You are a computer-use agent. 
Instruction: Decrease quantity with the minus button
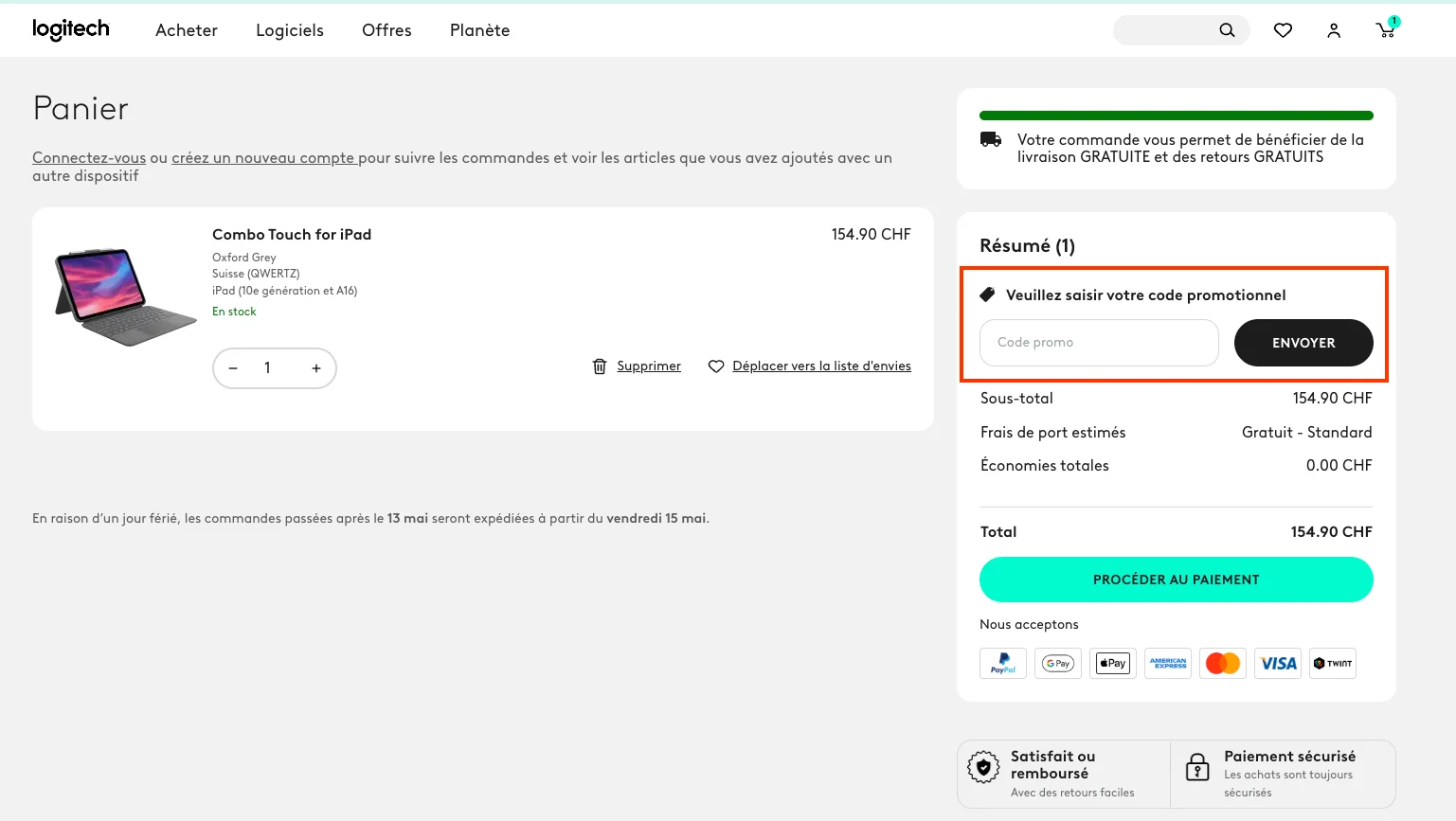click(233, 368)
